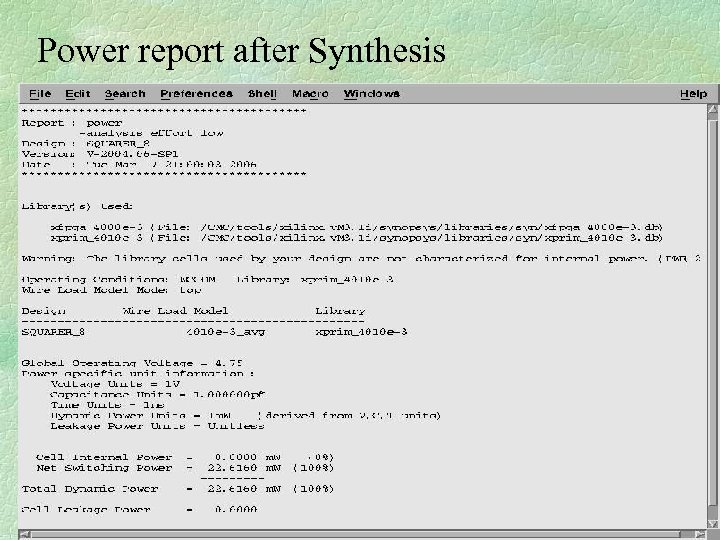Click the 'Cell Leakage Power' line
720x540 pixels.
(140, 509)
